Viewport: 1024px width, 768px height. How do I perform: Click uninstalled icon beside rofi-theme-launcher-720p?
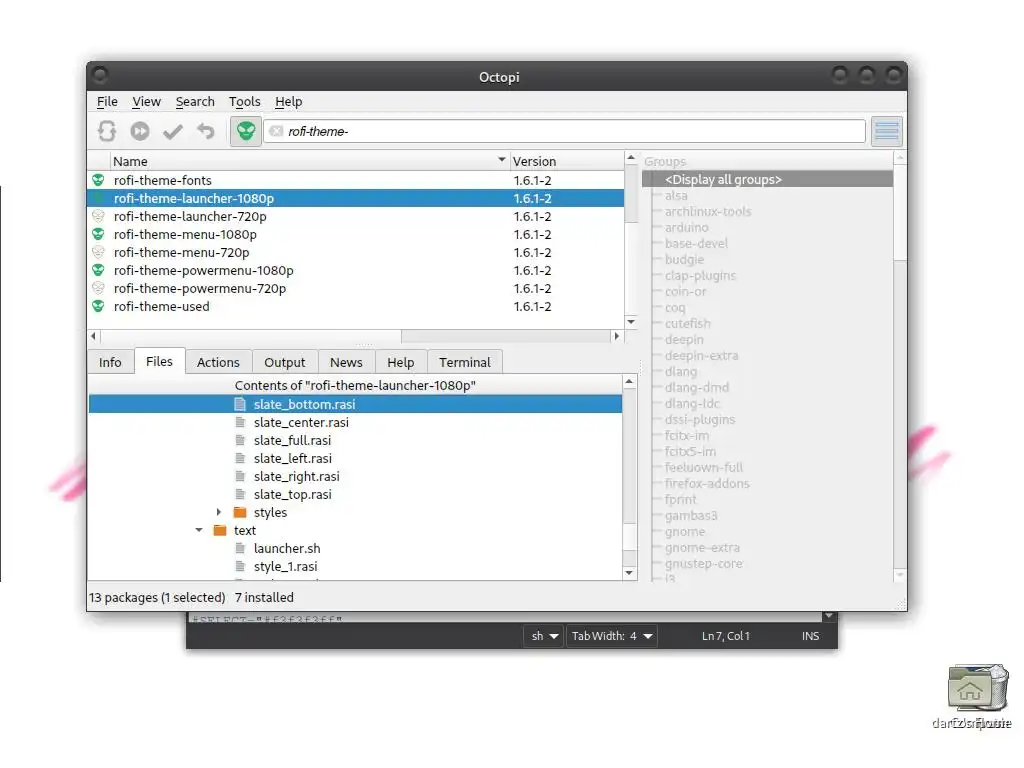point(99,216)
